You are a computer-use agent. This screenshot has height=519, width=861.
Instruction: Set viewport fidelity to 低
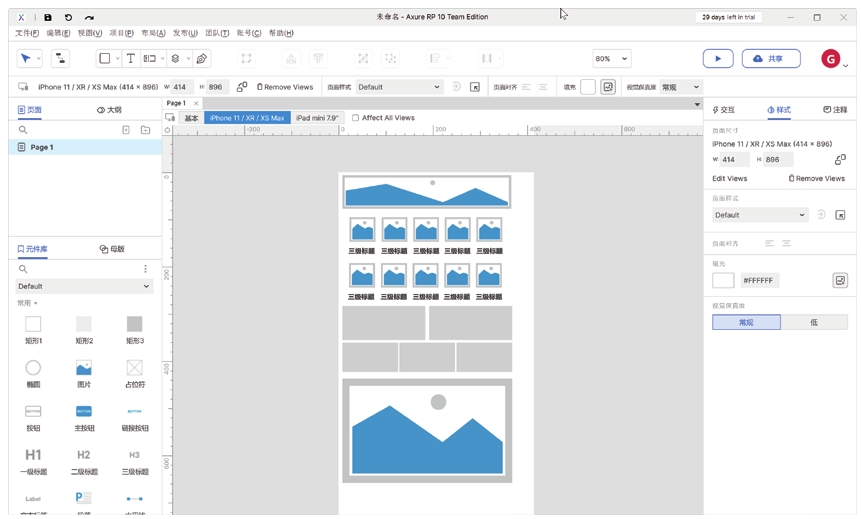point(813,322)
